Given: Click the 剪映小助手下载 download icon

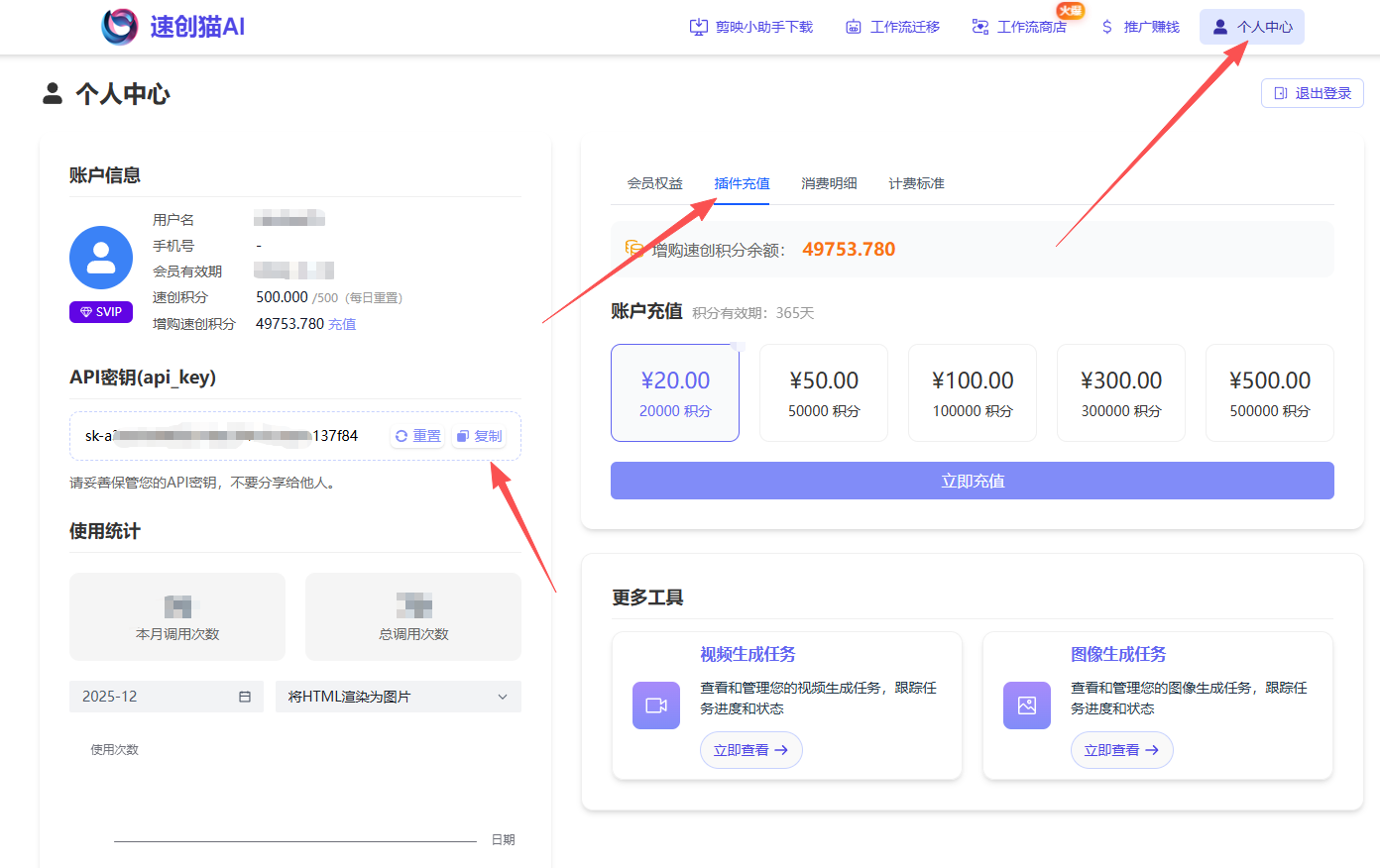Looking at the screenshot, I should 699,27.
